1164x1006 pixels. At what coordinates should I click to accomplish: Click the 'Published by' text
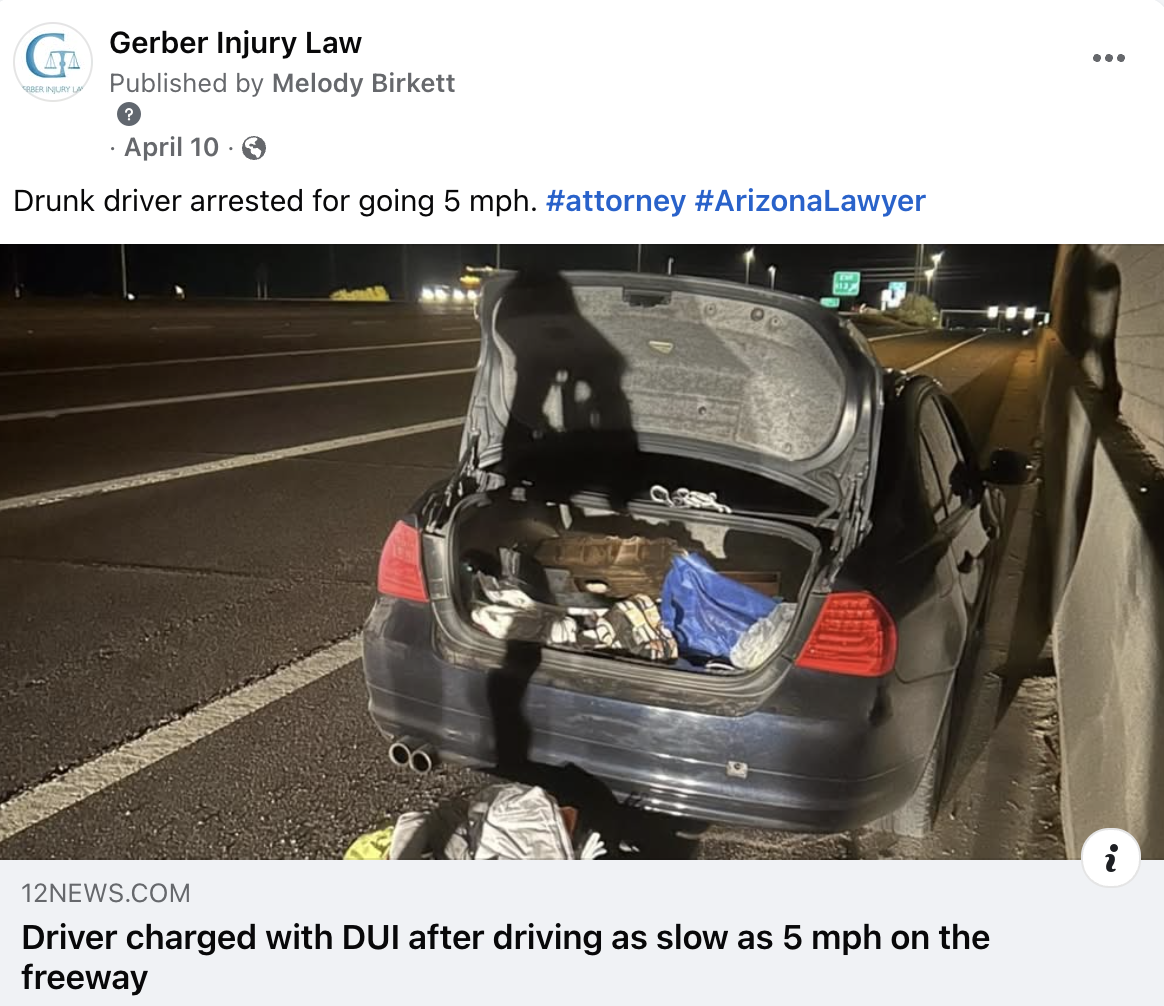click(x=186, y=83)
